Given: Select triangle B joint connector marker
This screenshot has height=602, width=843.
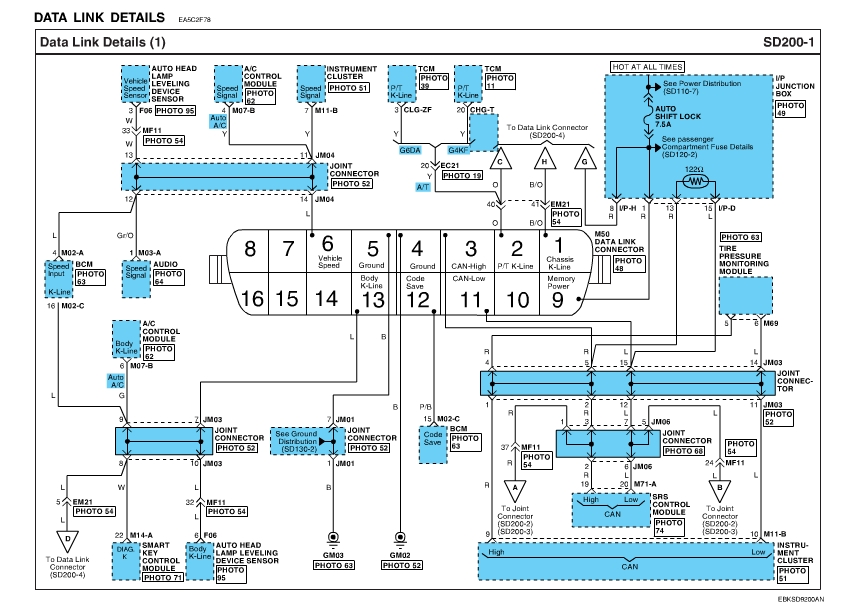Looking at the screenshot, I should coord(717,490).
